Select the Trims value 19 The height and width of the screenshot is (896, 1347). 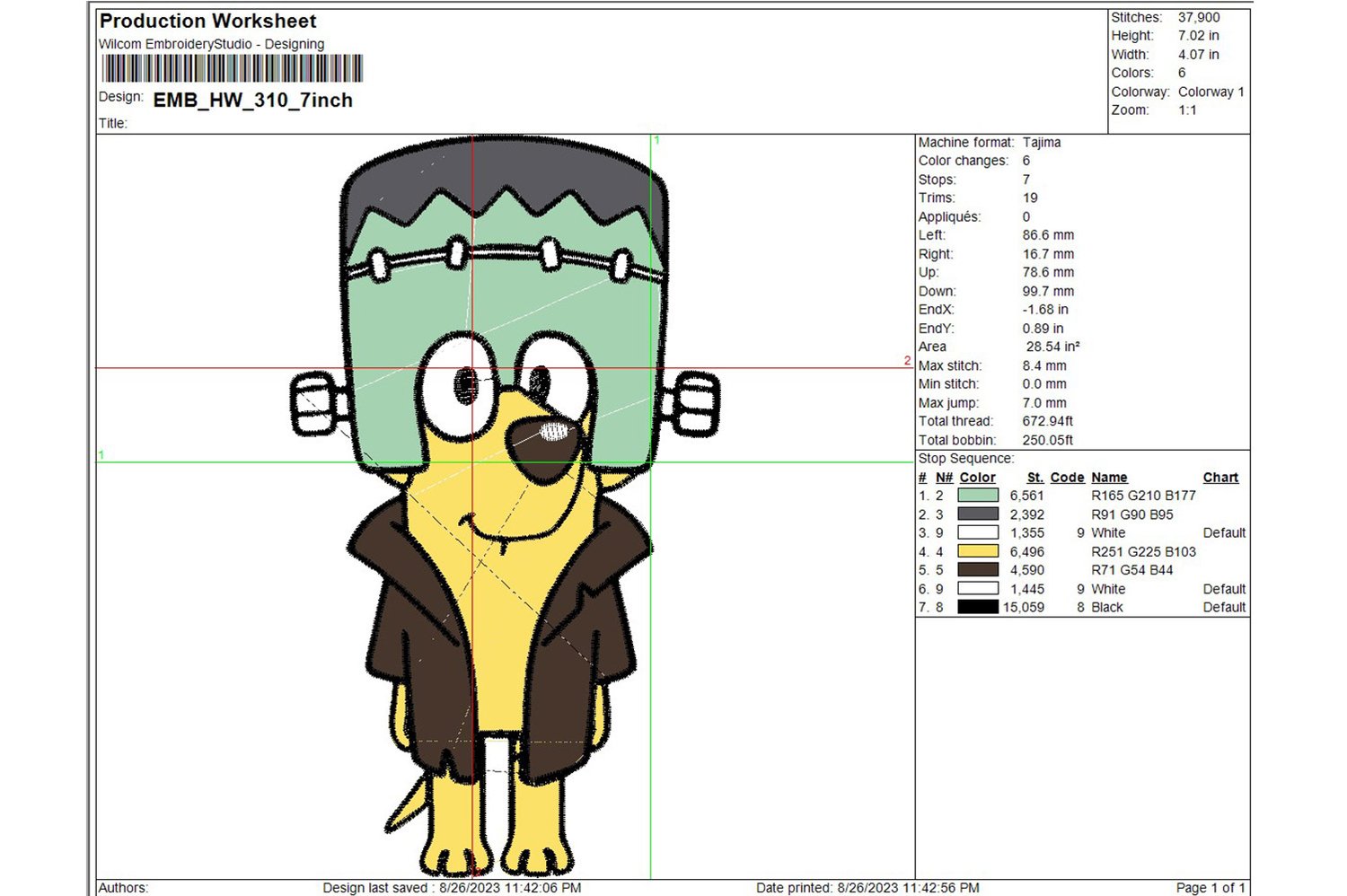pyautogui.click(x=1030, y=198)
